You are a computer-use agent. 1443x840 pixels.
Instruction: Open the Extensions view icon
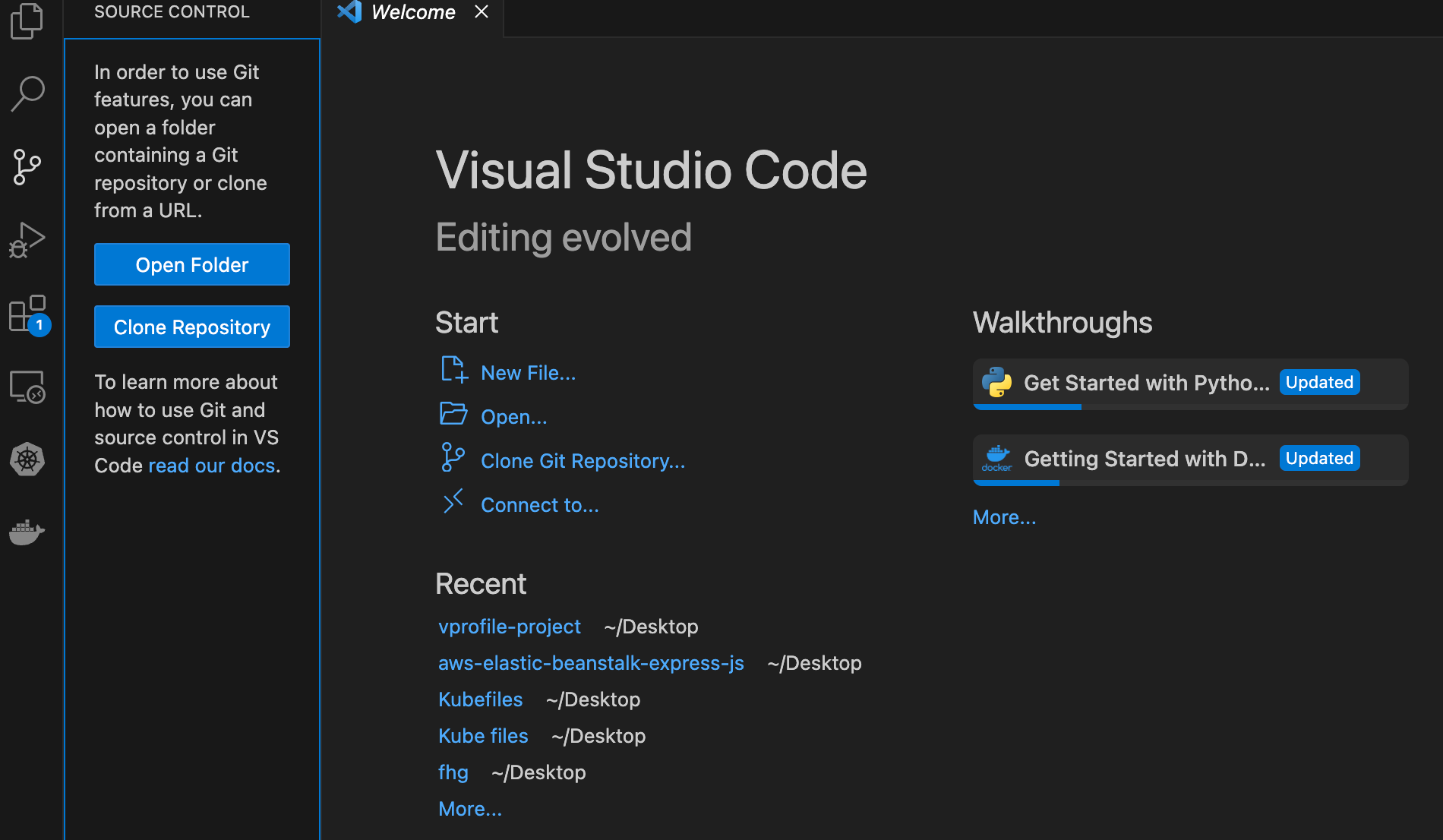click(27, 314)
